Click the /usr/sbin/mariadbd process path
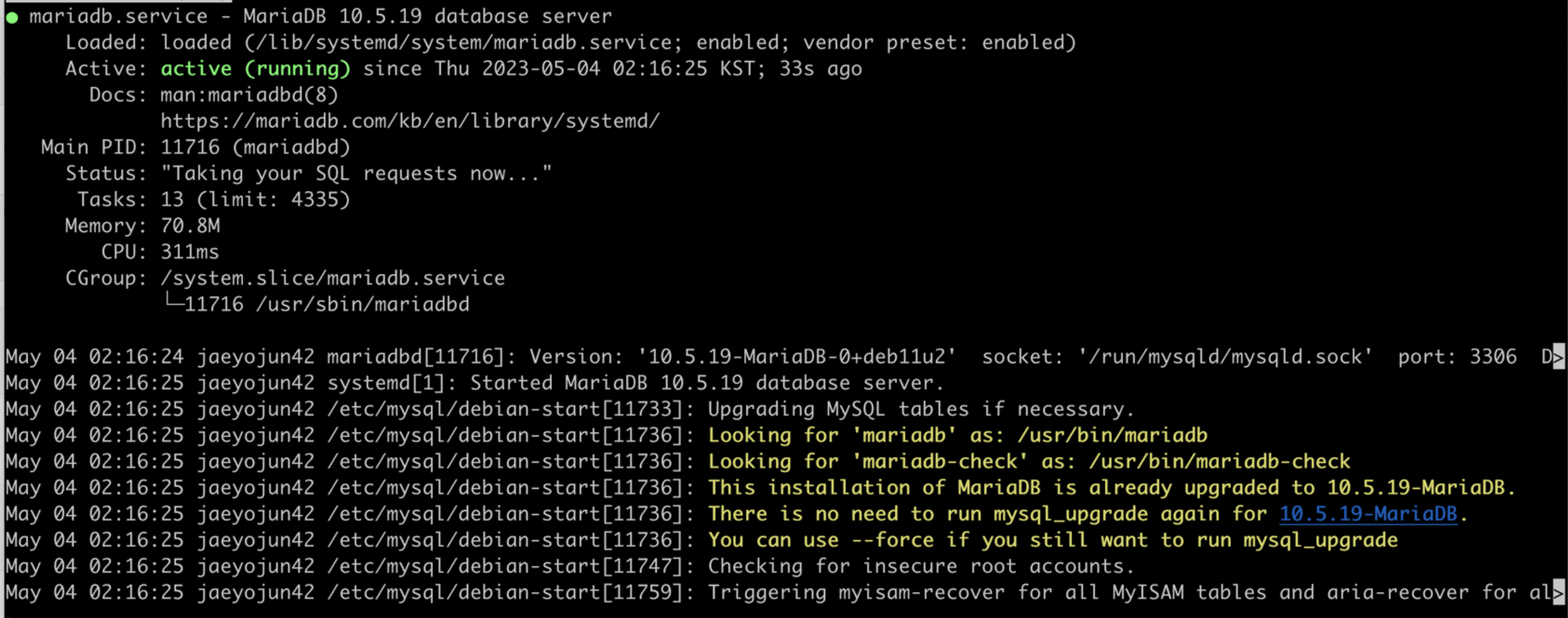1568x618 pixels. pyautogui.click(x=362, y=304)
